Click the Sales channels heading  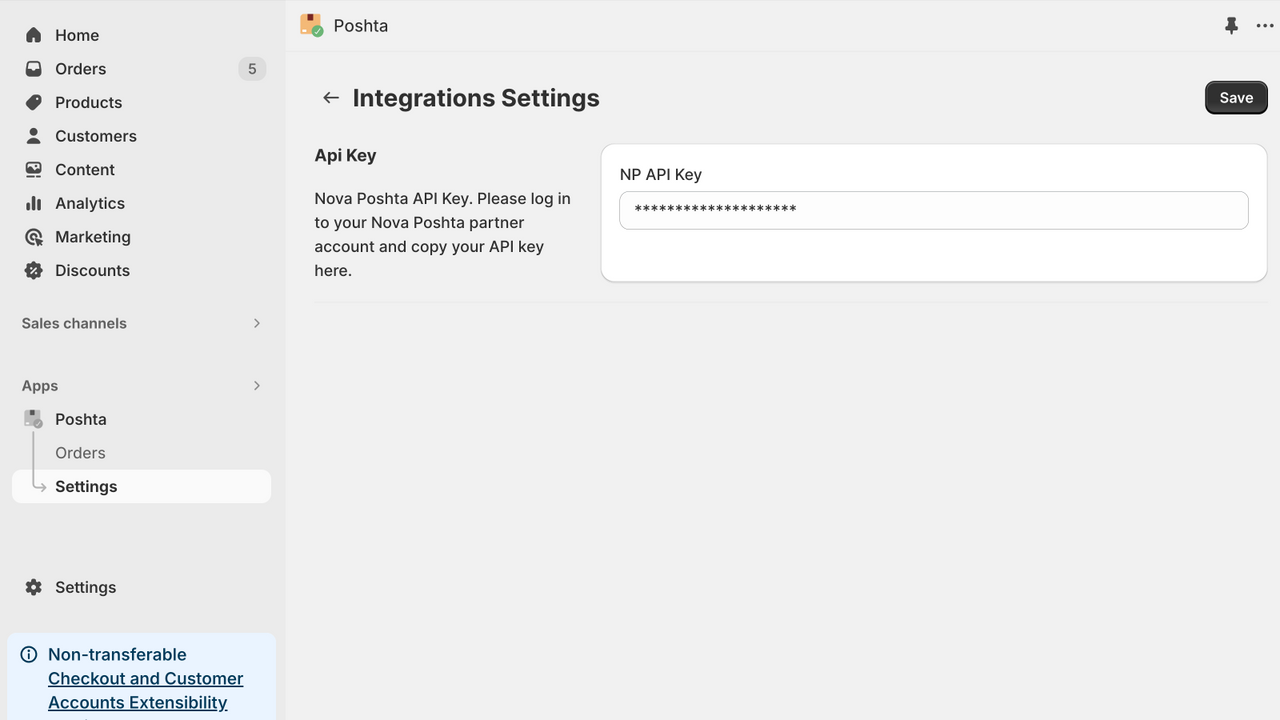click(74, 323)
